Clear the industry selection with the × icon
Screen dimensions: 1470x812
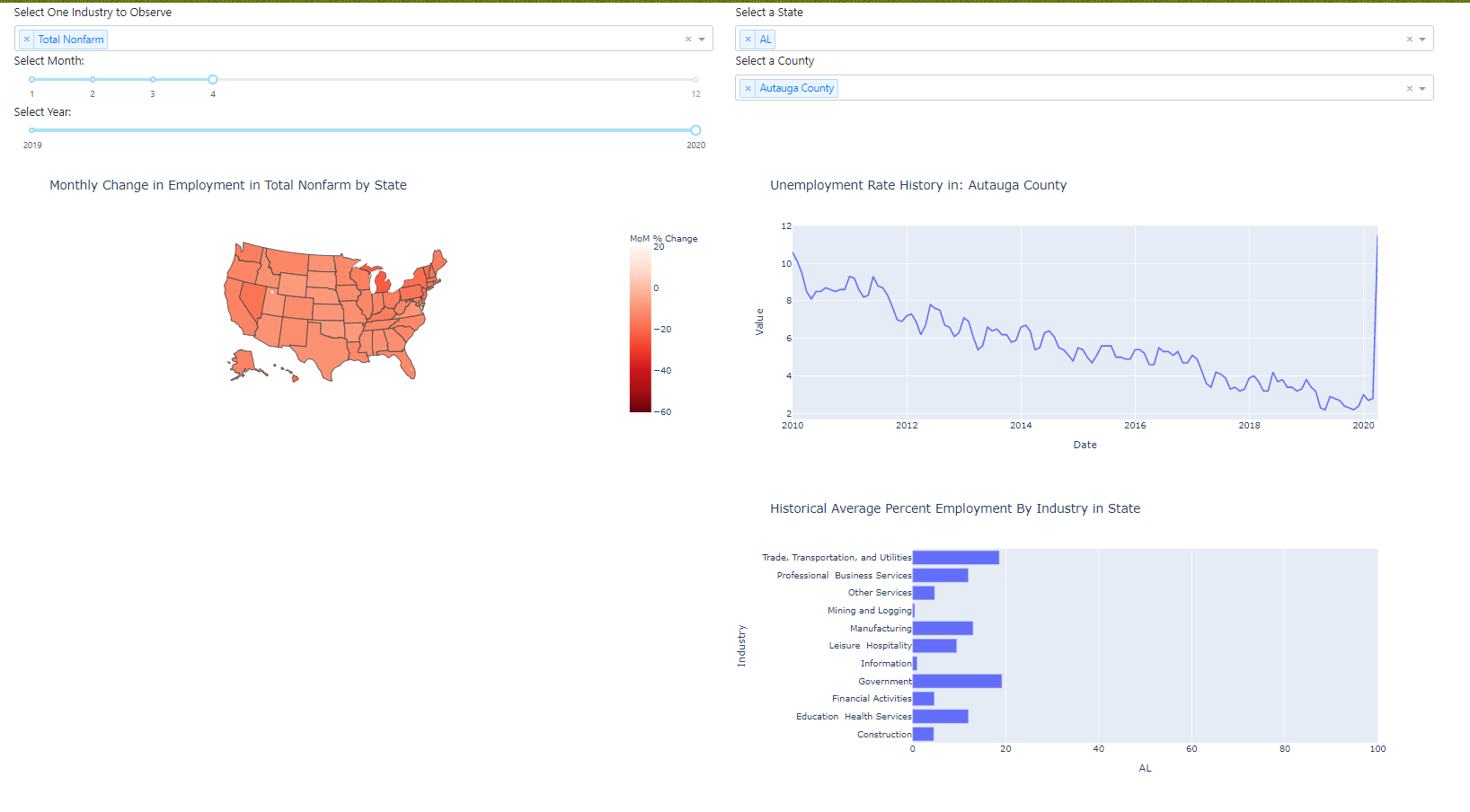(688, 39)
